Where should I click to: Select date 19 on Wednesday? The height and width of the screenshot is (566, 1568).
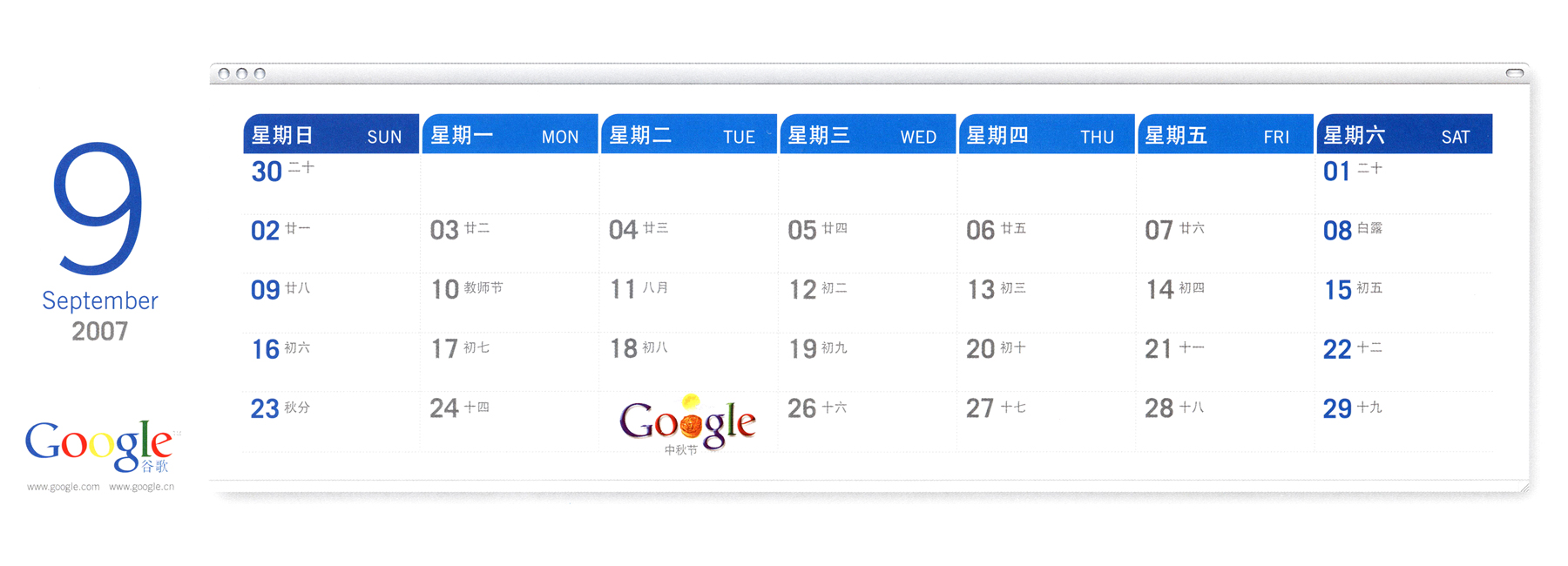pyautogui.click(x=802, y=350)
